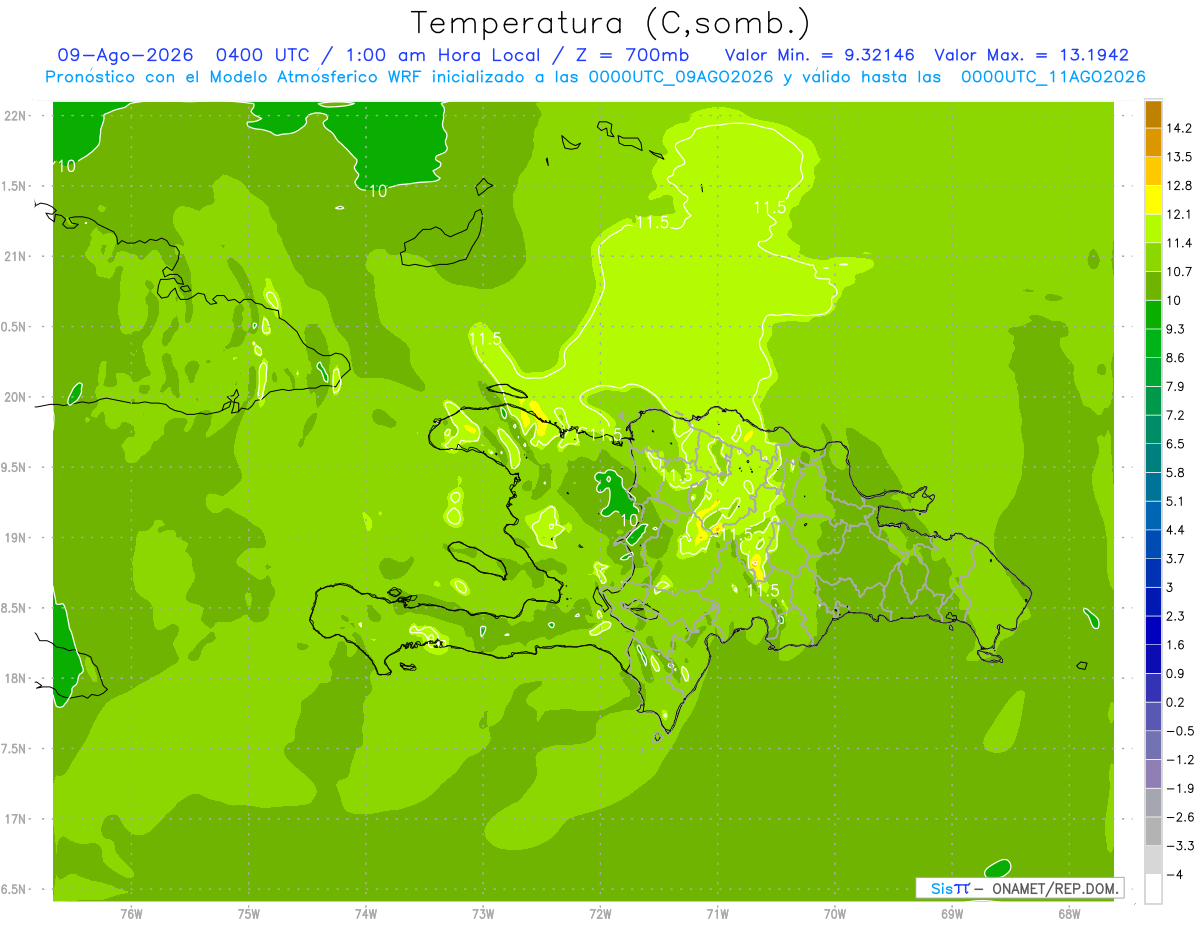Click the 13.5 legend label
The image size is (1200, 927).
(1179, 157)
